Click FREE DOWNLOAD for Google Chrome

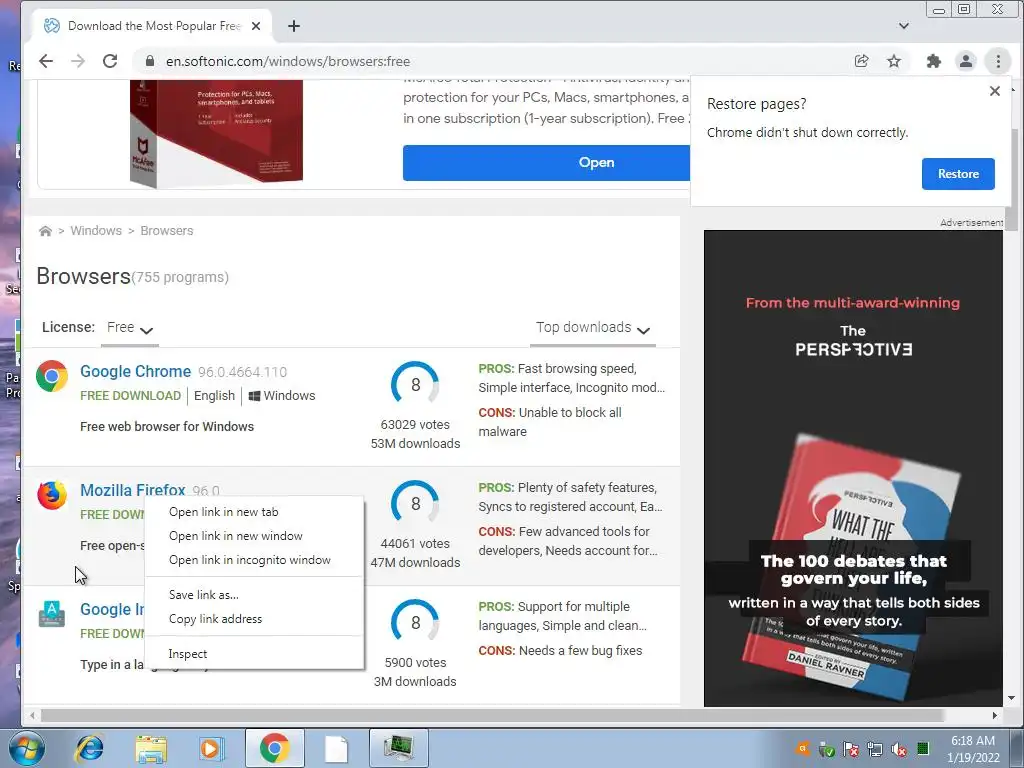(x=131, y=396)
